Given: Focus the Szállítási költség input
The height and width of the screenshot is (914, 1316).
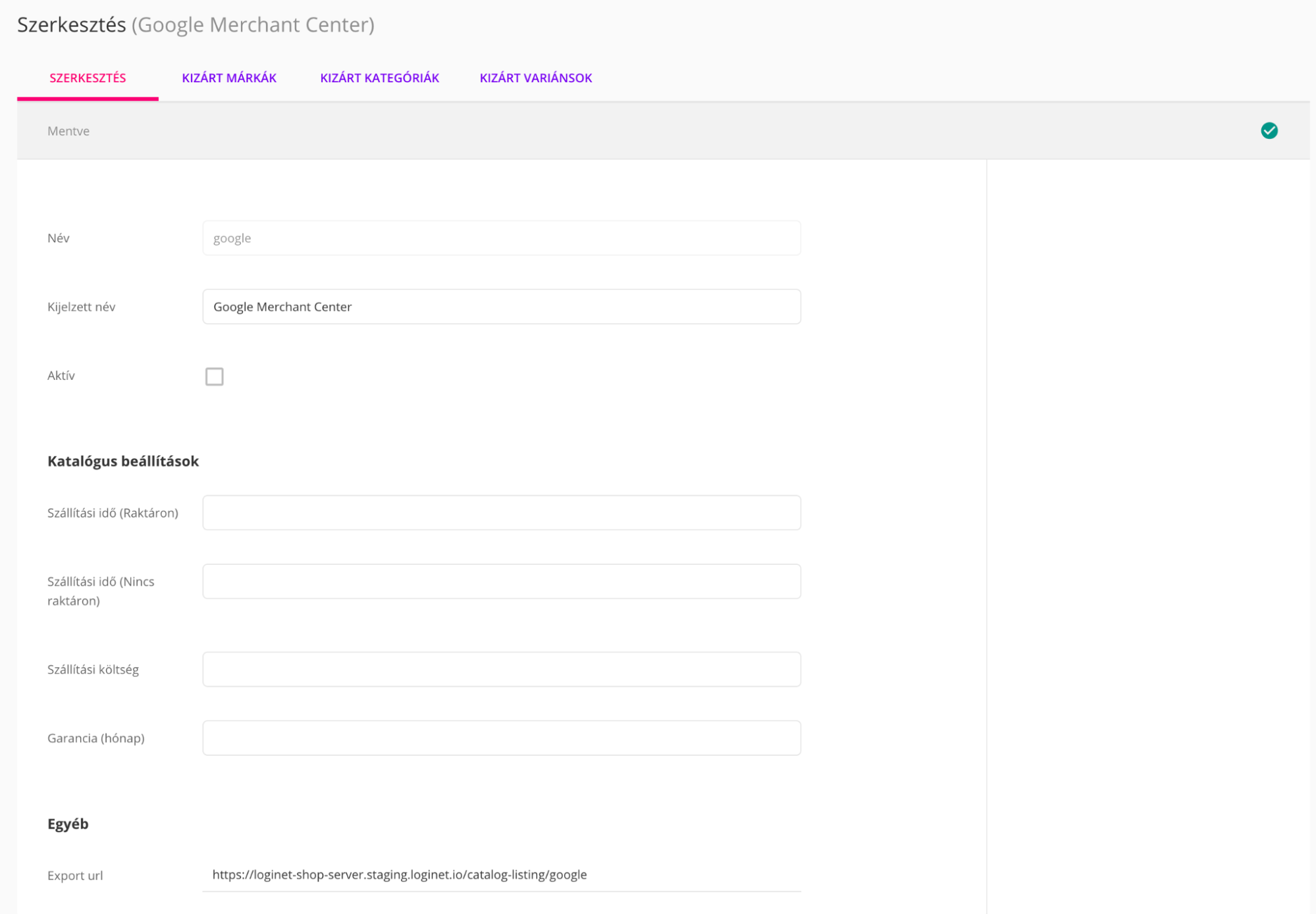Looking at the screenshot, I should point(501,669).
